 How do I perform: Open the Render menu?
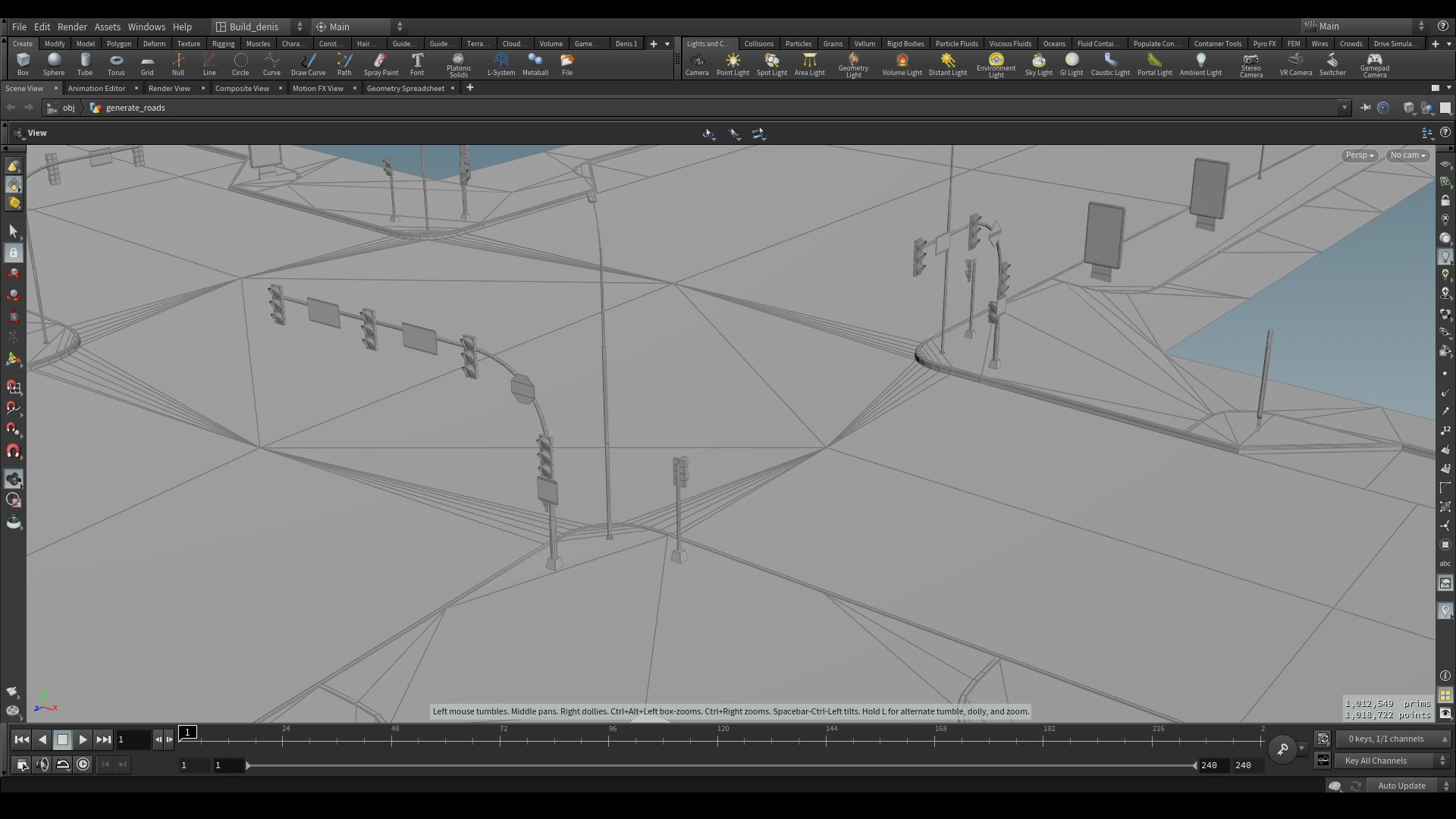pos(72,27)
